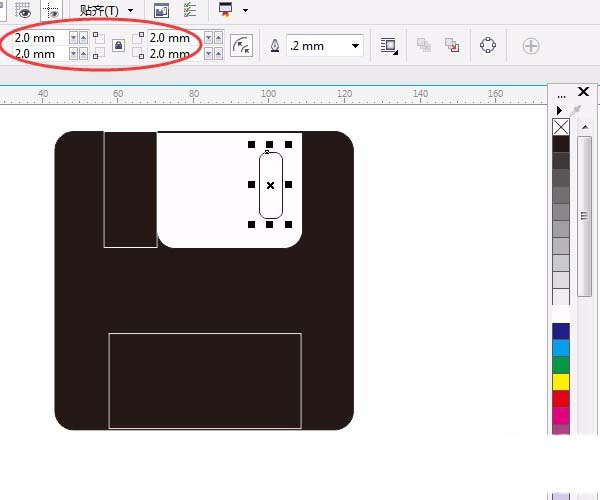The image size is (600, 500).
Task: Close the color palette panel
Action: pos(584,92)
